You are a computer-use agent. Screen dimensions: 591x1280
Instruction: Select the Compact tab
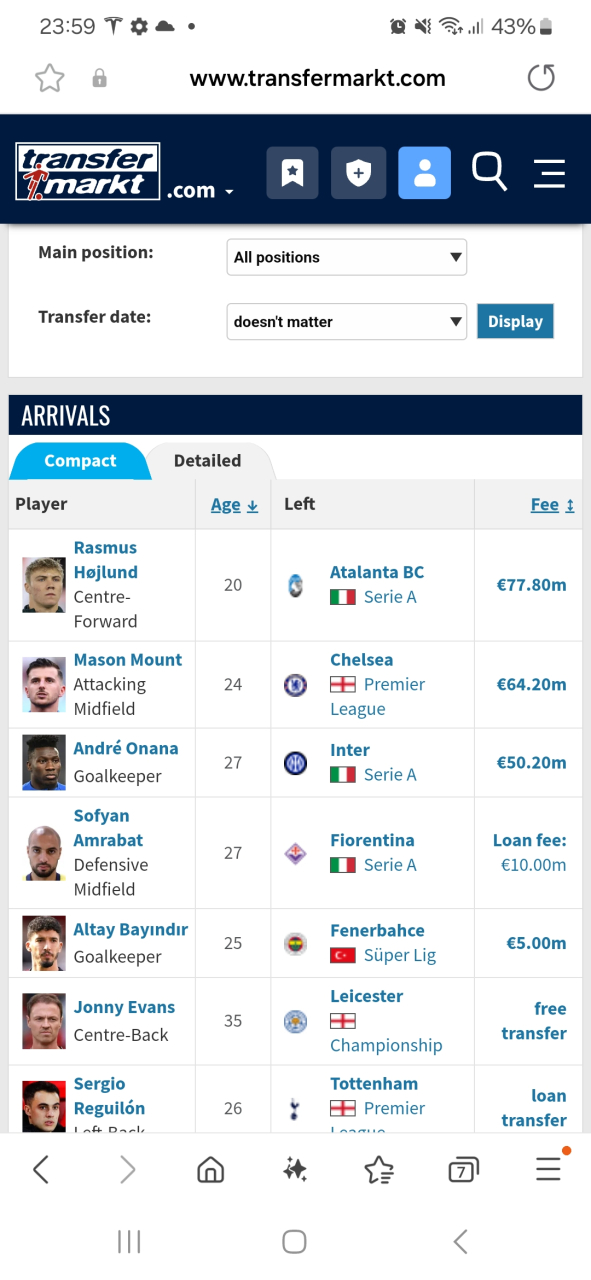click(80, 461)
